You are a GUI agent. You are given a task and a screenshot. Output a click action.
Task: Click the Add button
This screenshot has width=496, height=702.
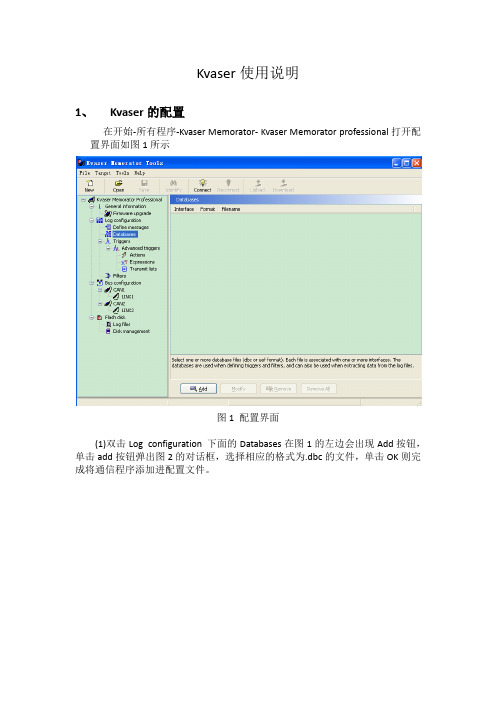pyautogui.click(x=198, y=389)
